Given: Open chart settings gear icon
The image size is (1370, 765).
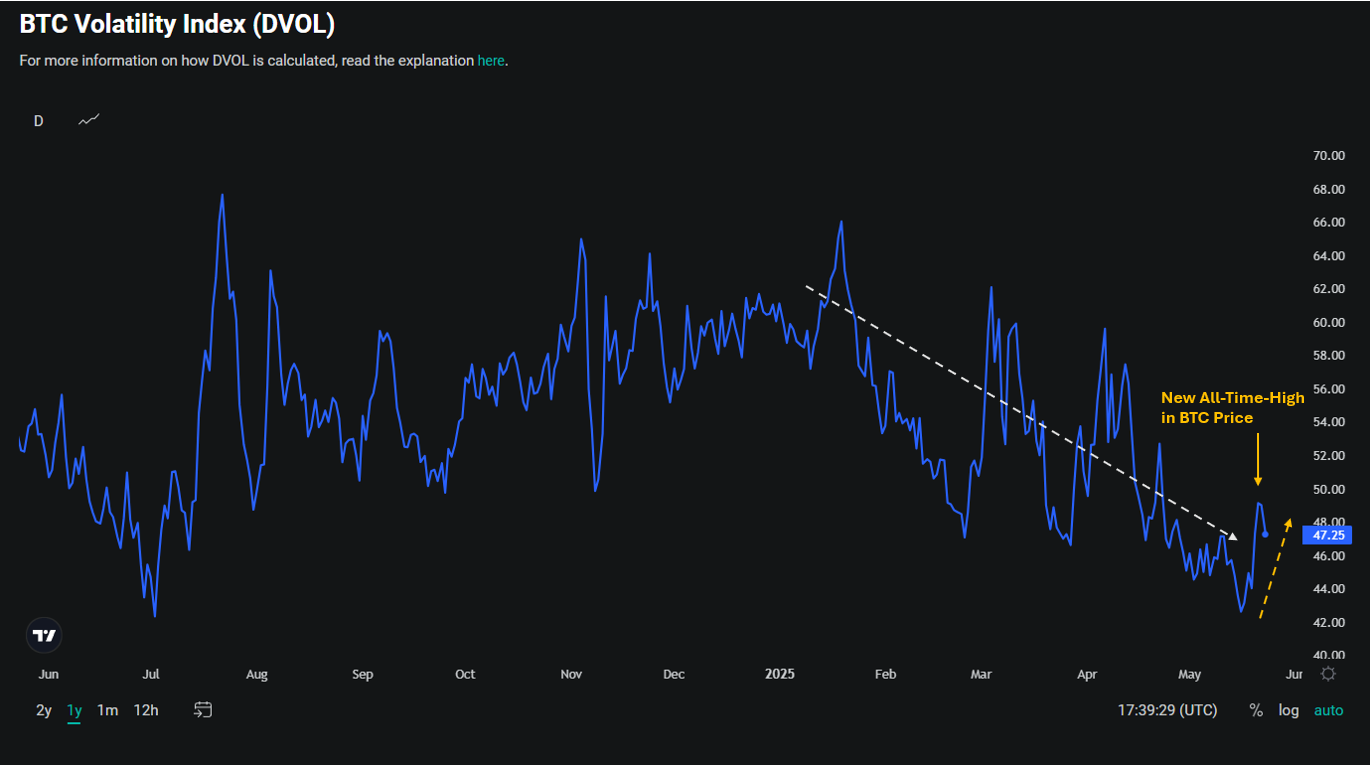Looking at the screenshot, I should click(1328, 674).
